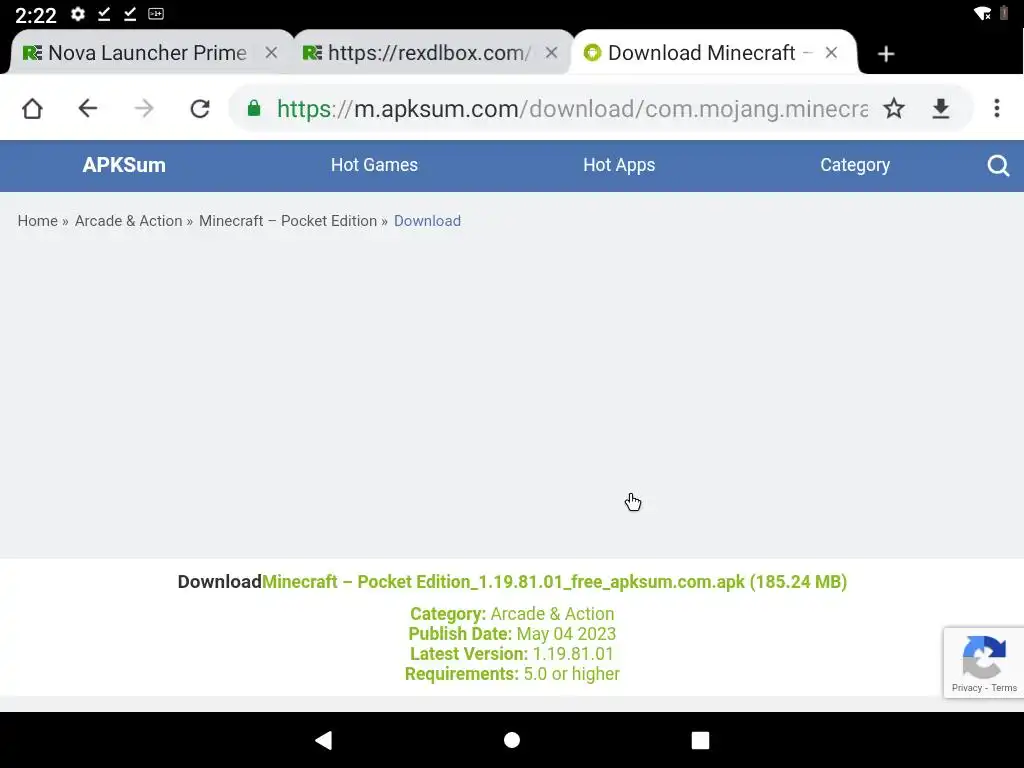Image resolution: width=1024 pixels, height=768 pixels.
Task: Switch to Nova Launcher Prime tab
Action: [x=147, y=53]
